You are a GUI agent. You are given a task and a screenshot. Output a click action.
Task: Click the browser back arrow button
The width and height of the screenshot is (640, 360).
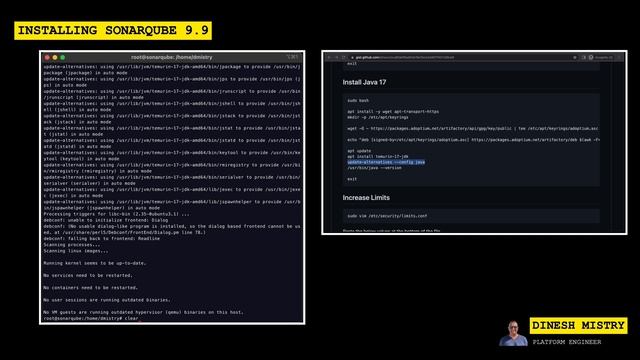click(x=330, y=58)
